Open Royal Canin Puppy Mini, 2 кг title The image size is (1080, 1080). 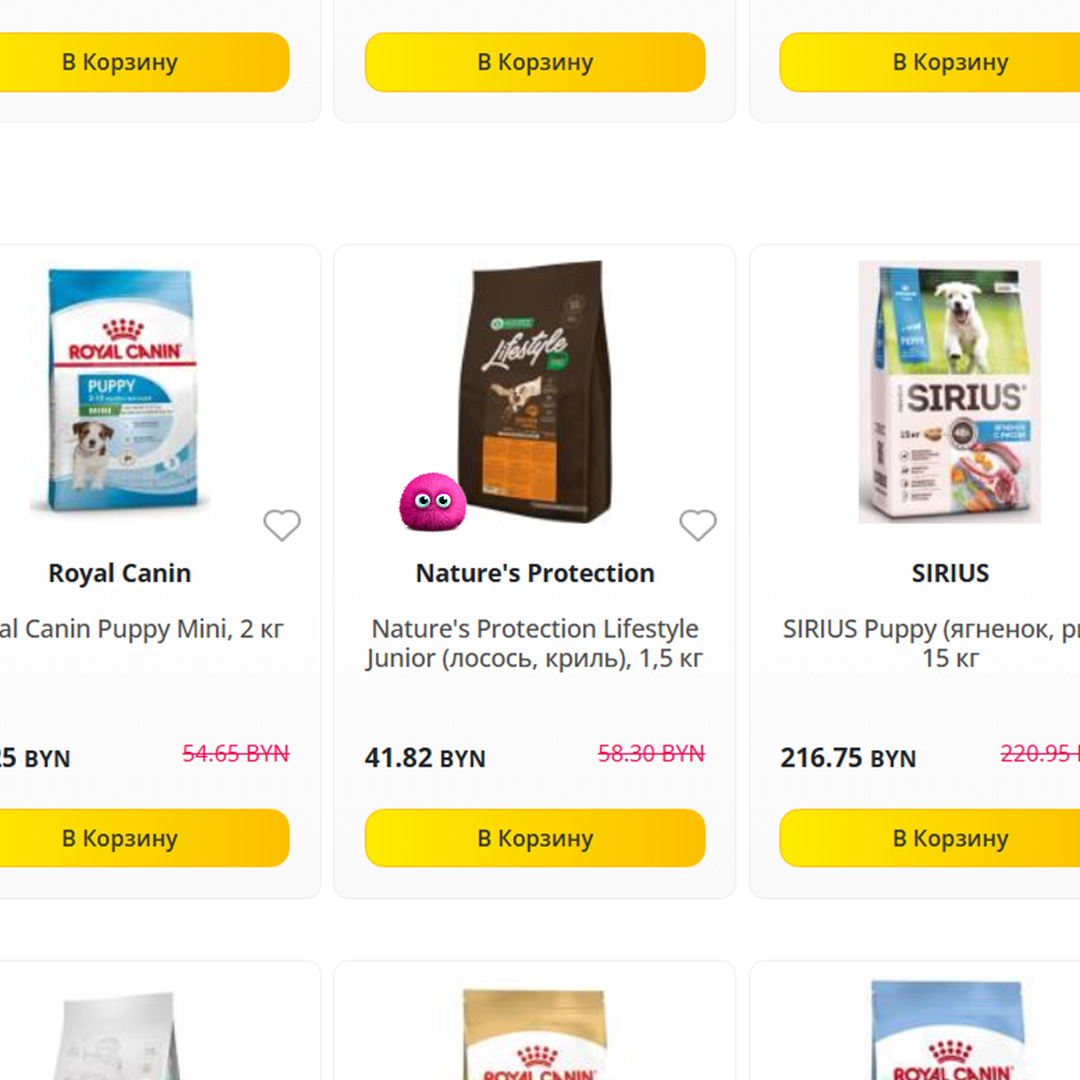coord(141,630)
